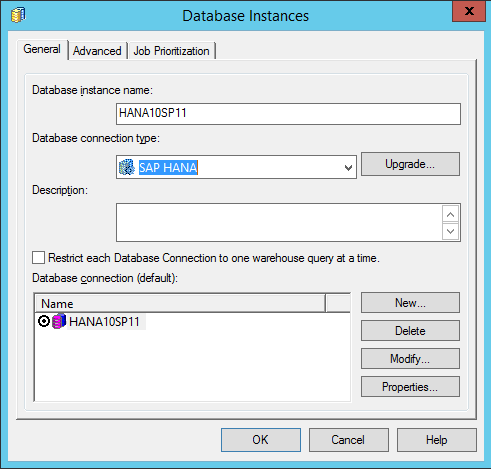491x470 pixels.
Task: Enable restrict one warehouse query checkbox
Action: pos(38,258)
